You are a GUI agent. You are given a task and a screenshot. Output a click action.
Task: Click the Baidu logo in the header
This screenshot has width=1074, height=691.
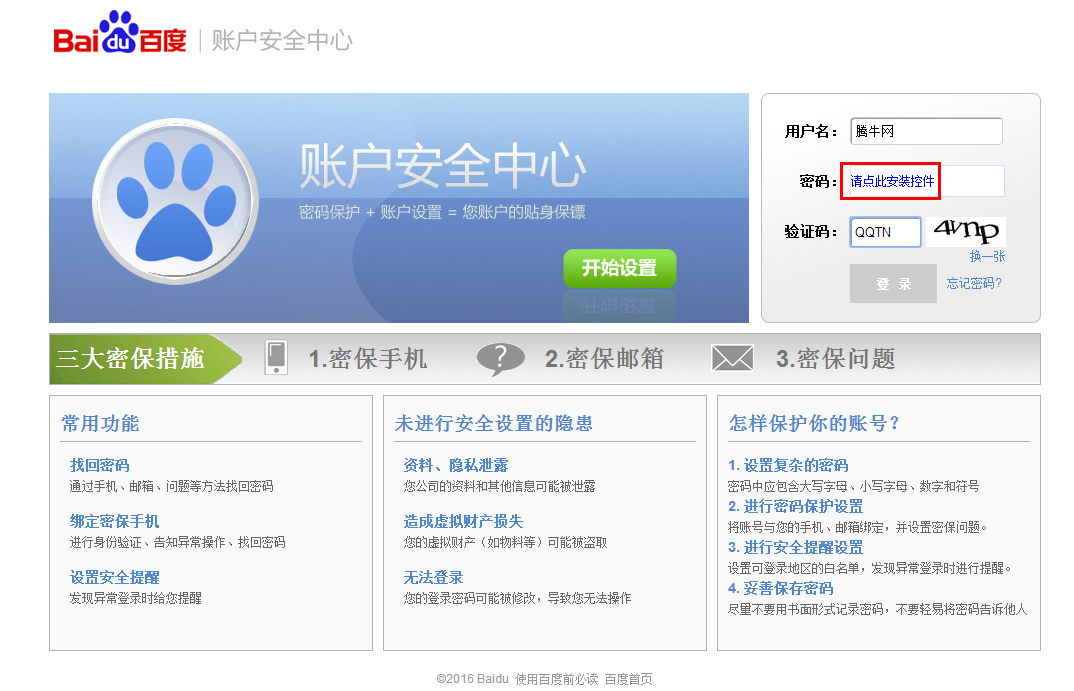tap(120, 33)
